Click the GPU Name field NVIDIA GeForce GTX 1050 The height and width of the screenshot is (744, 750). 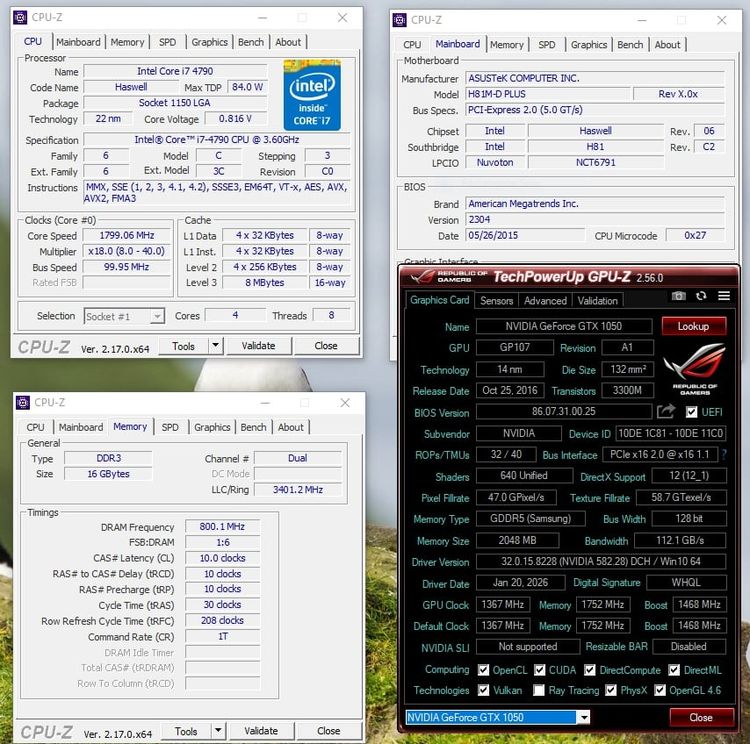point(563,326)
